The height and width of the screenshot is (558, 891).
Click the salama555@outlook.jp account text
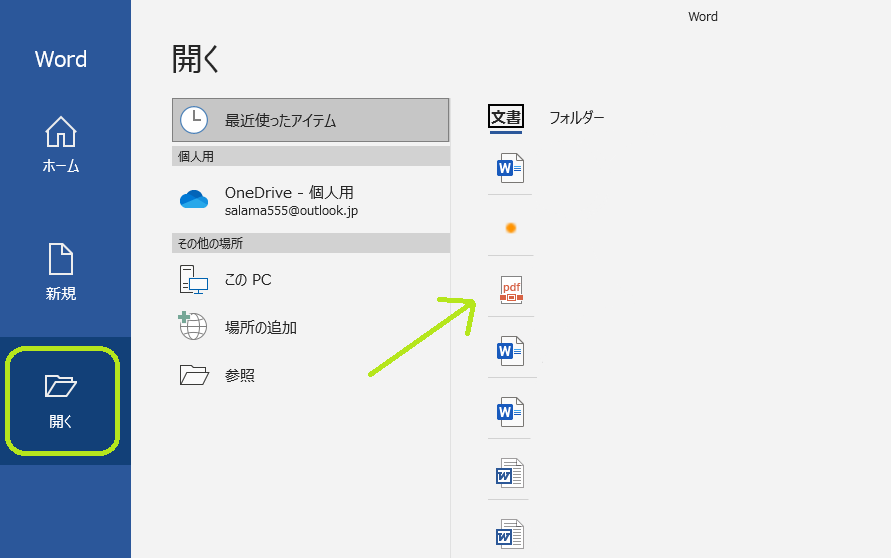pos(291,212)
